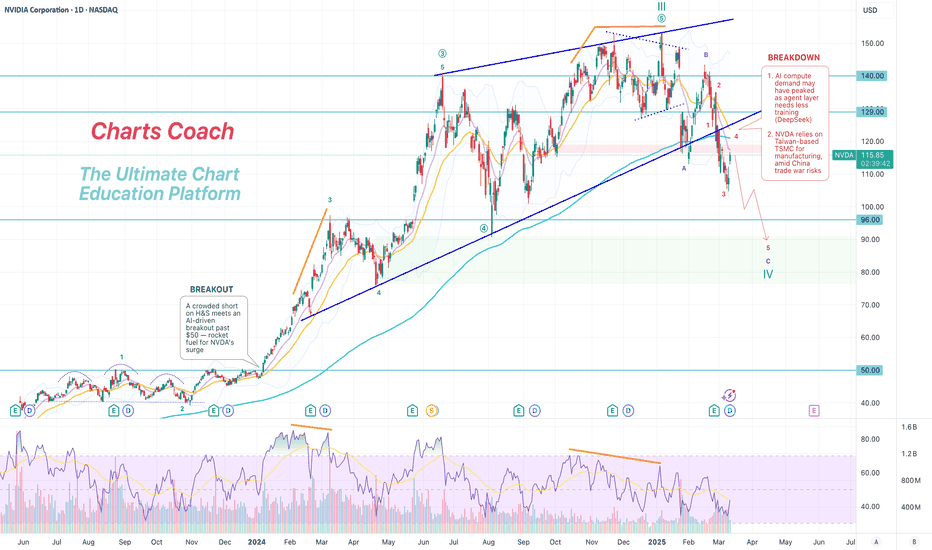Image resolution: width=932 pixels, height=550 pixels.
Task: Open the earnings E marker for late August 2023
Action: (x=114, y=410)
